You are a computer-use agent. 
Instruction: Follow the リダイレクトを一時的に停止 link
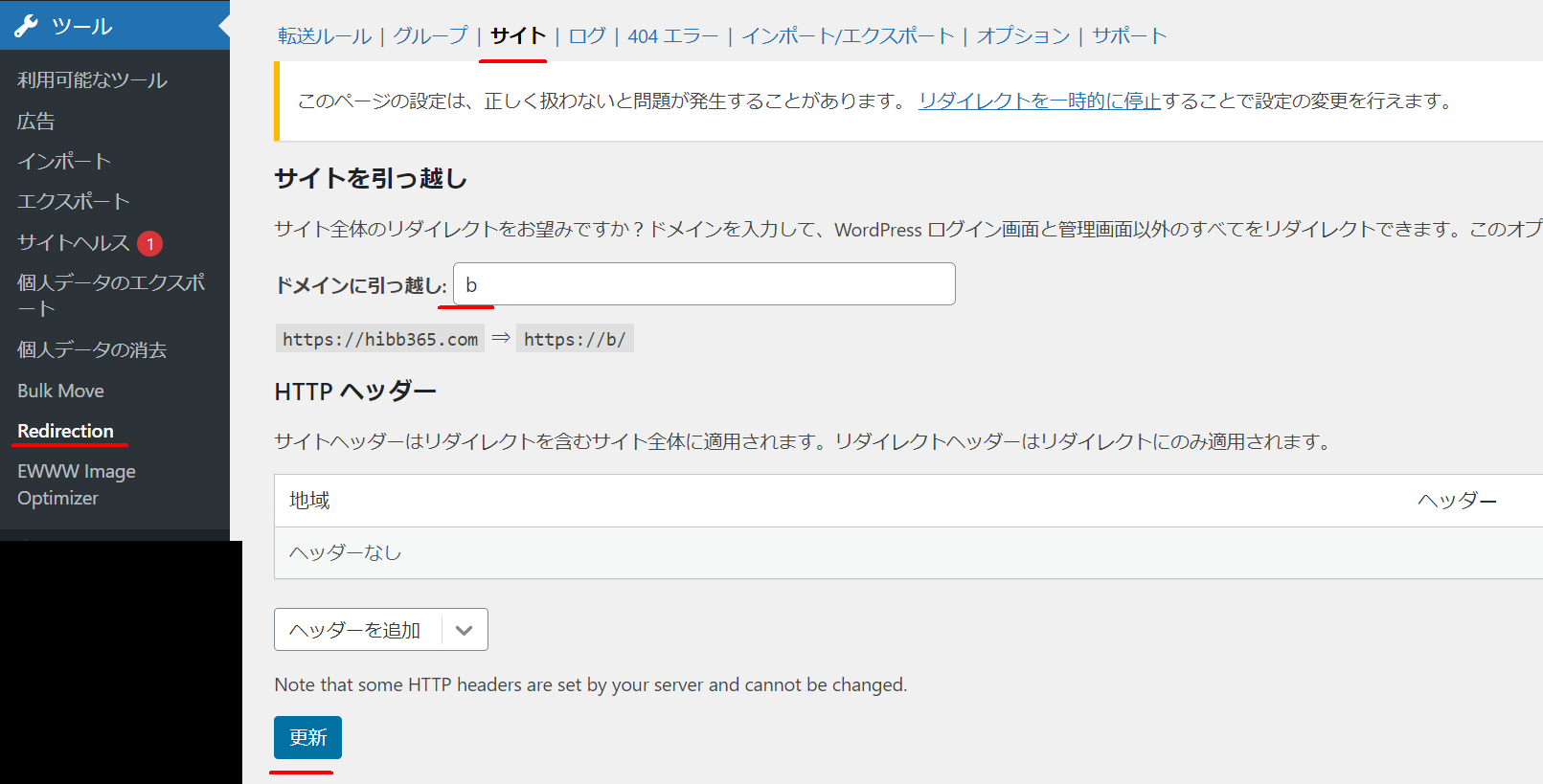pyautogui.click(x=1039, y=101)
